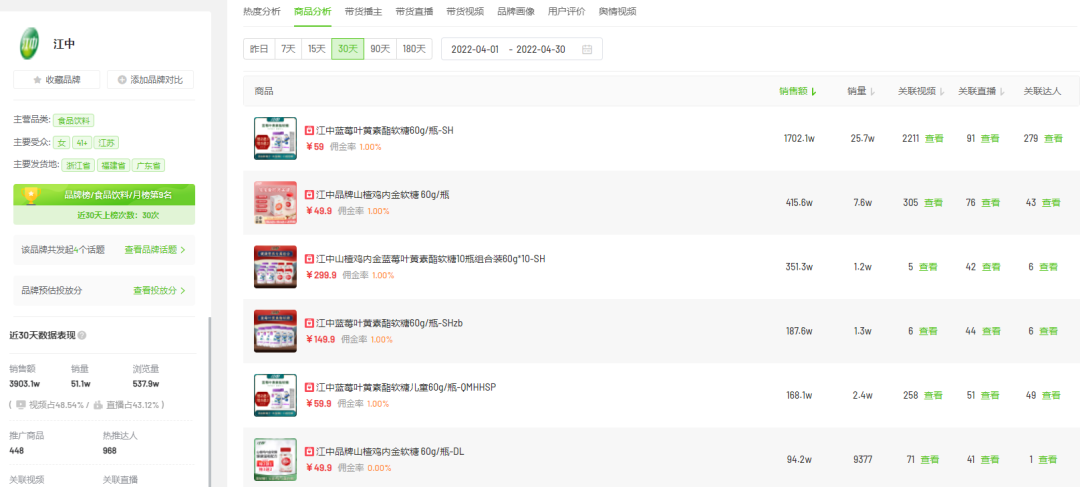Screen dimensions: 1080x487
Task: Open product title 江中蓝莓叶黄素酯软糖儿童60g/瓶-QMHHSP
Action: (406, 387)
